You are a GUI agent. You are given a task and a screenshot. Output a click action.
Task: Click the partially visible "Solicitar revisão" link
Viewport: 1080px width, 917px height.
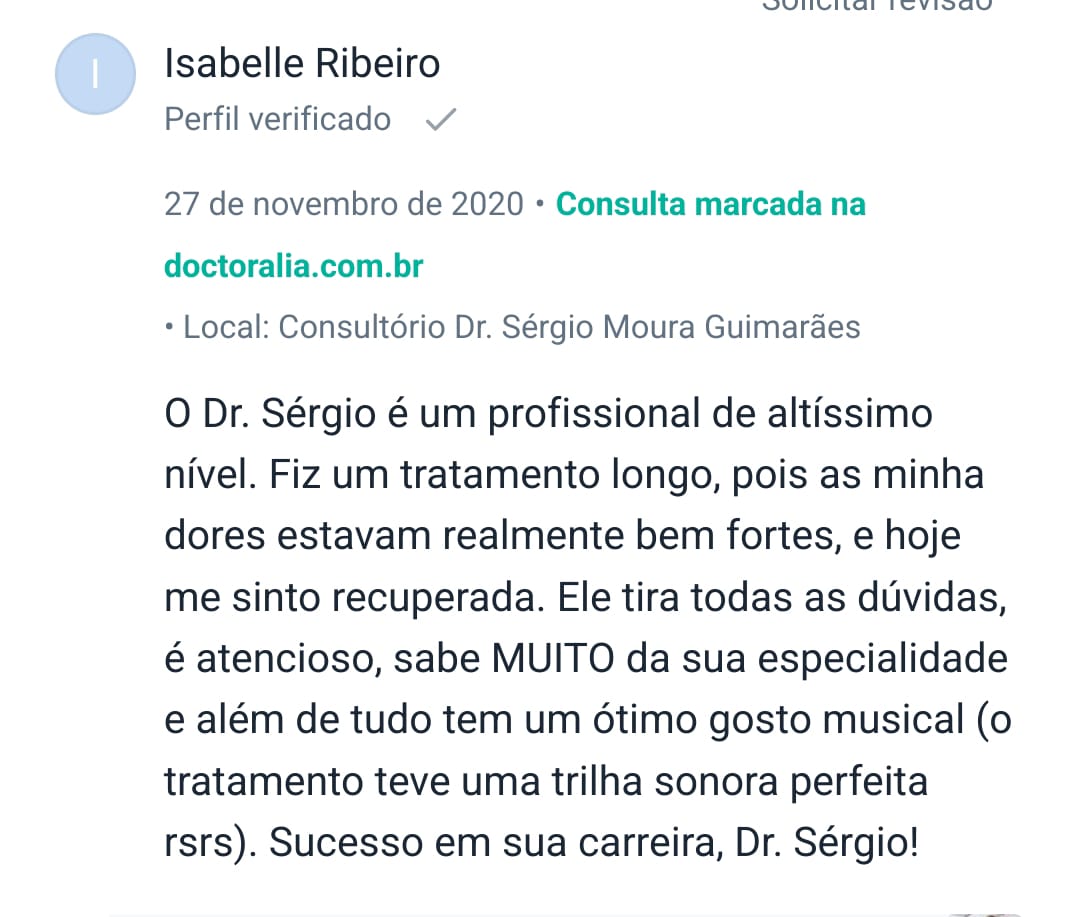(x=876, y=6)
